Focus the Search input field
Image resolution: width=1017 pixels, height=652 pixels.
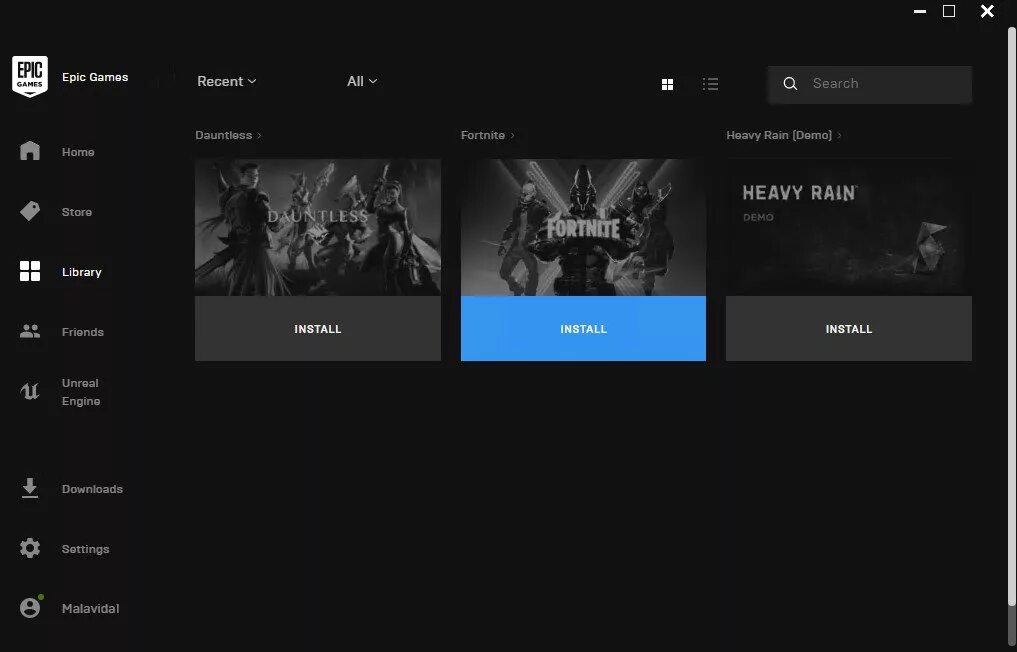[870, 84]
